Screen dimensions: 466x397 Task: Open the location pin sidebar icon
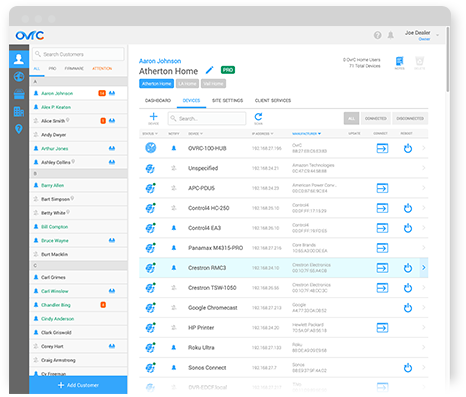[x=19, y=129]
